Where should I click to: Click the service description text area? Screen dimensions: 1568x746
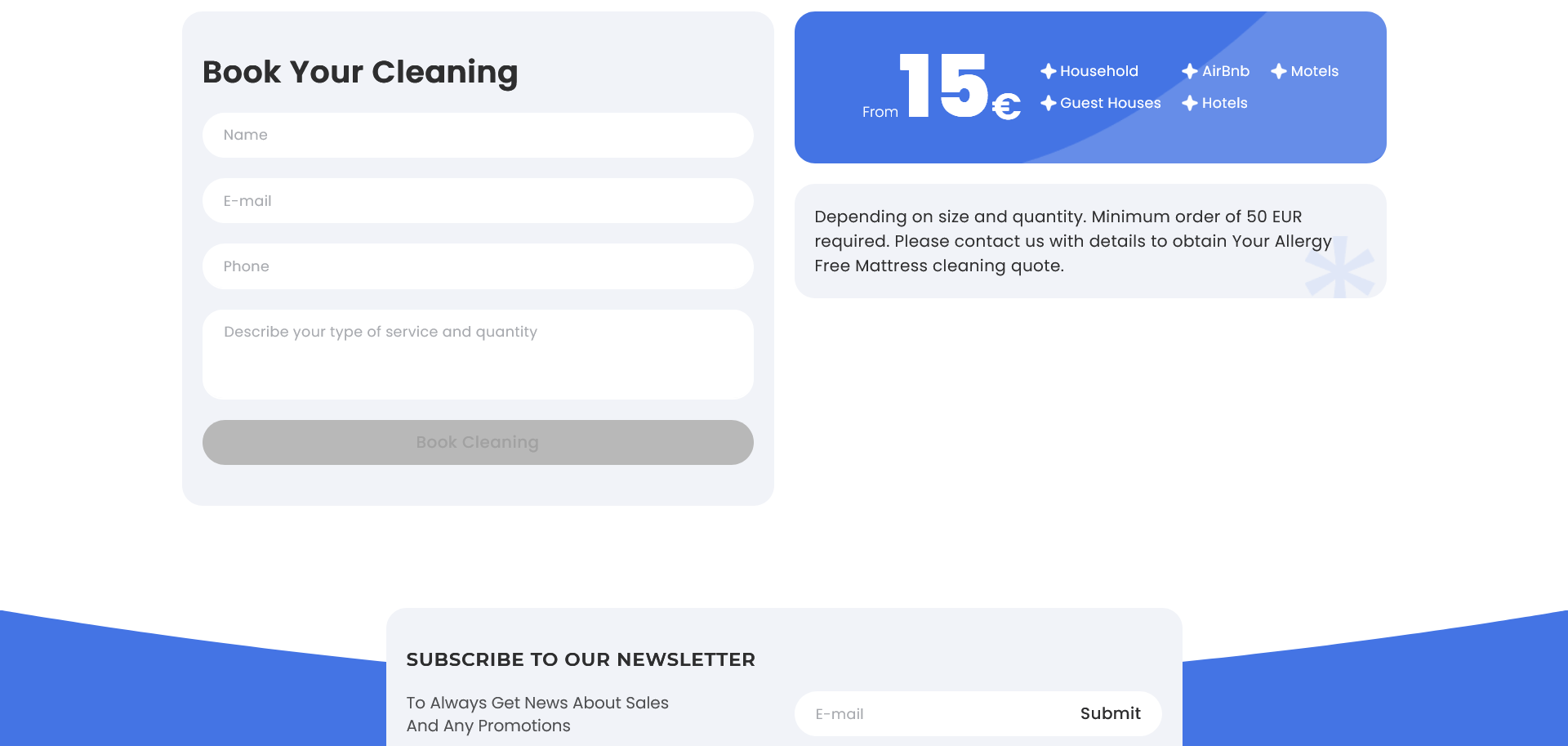(478, 354)
